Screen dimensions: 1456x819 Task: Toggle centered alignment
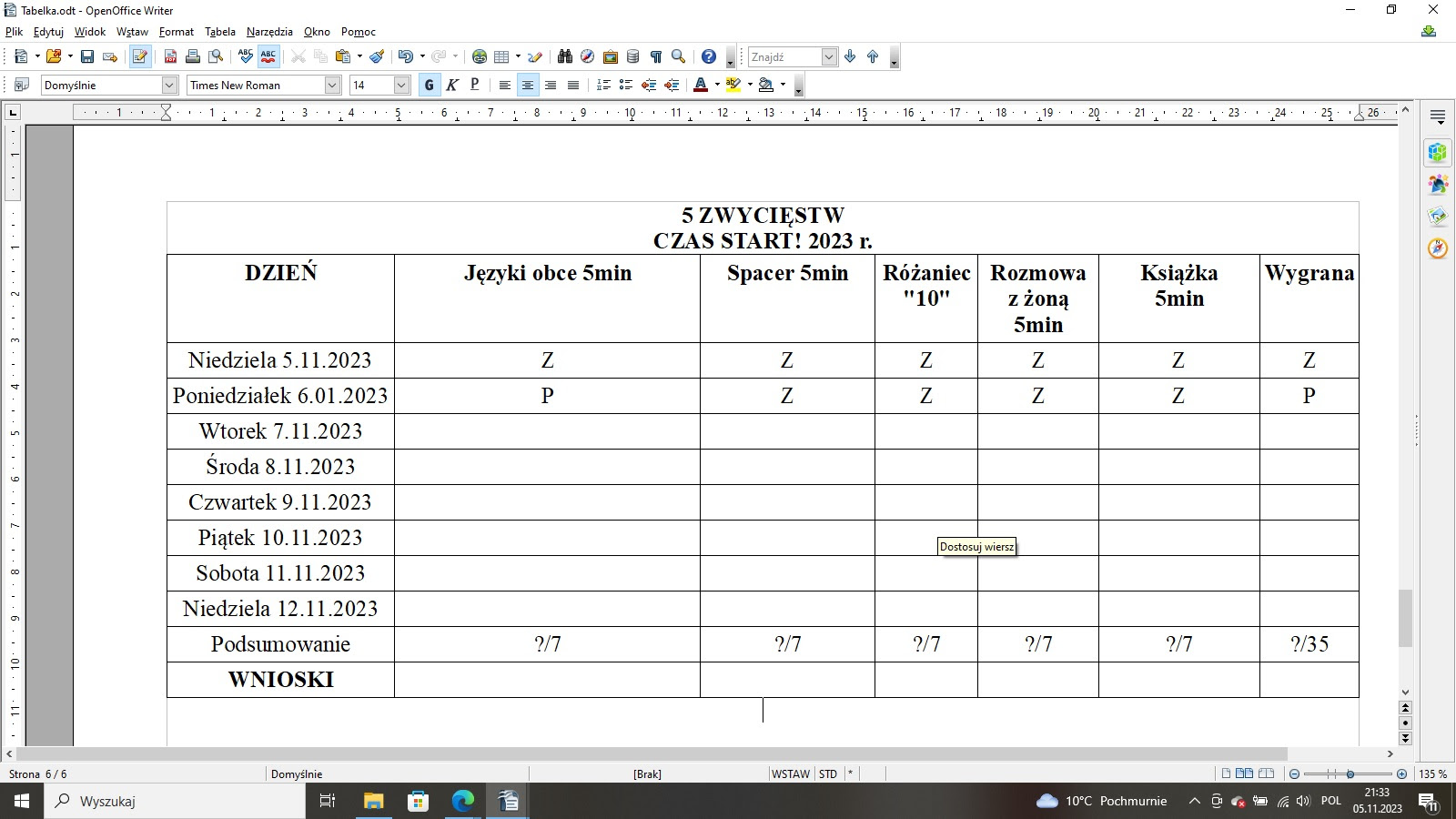point(528,85)
